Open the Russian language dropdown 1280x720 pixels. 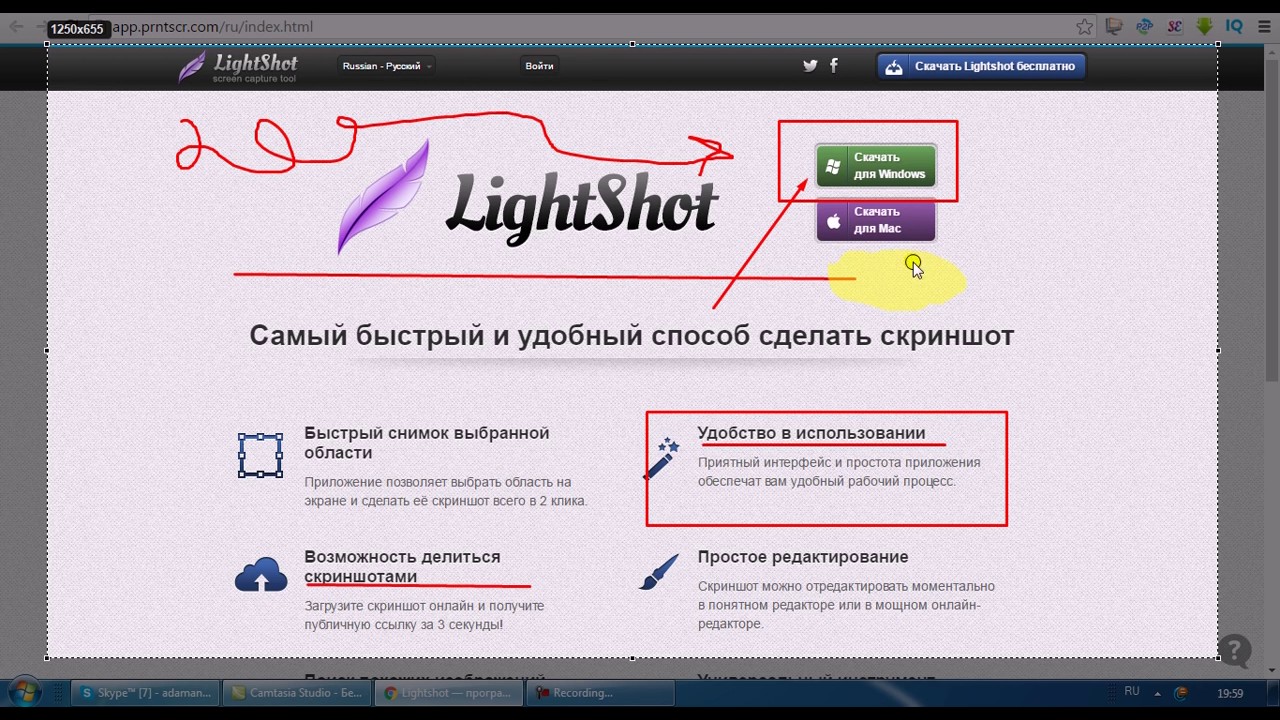tap(387, 66)
